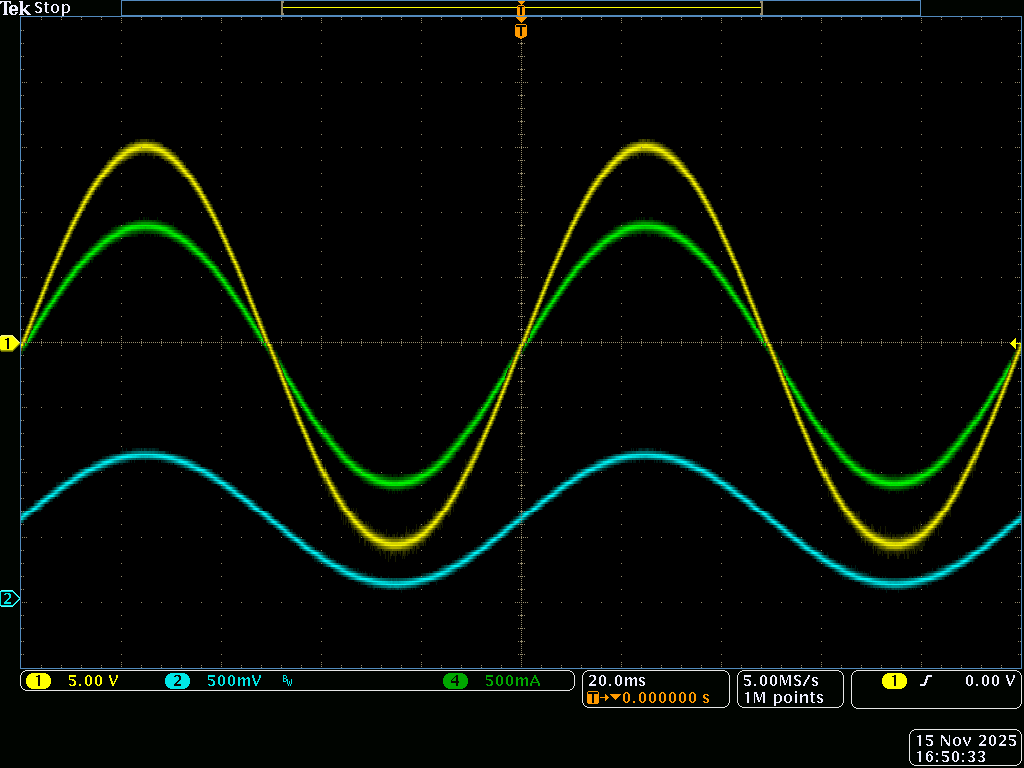The width and height of the screenshot is (1024, 768).
Task: Click the channel 2 cyan badge in readout bar
Action: pos(177,681)
